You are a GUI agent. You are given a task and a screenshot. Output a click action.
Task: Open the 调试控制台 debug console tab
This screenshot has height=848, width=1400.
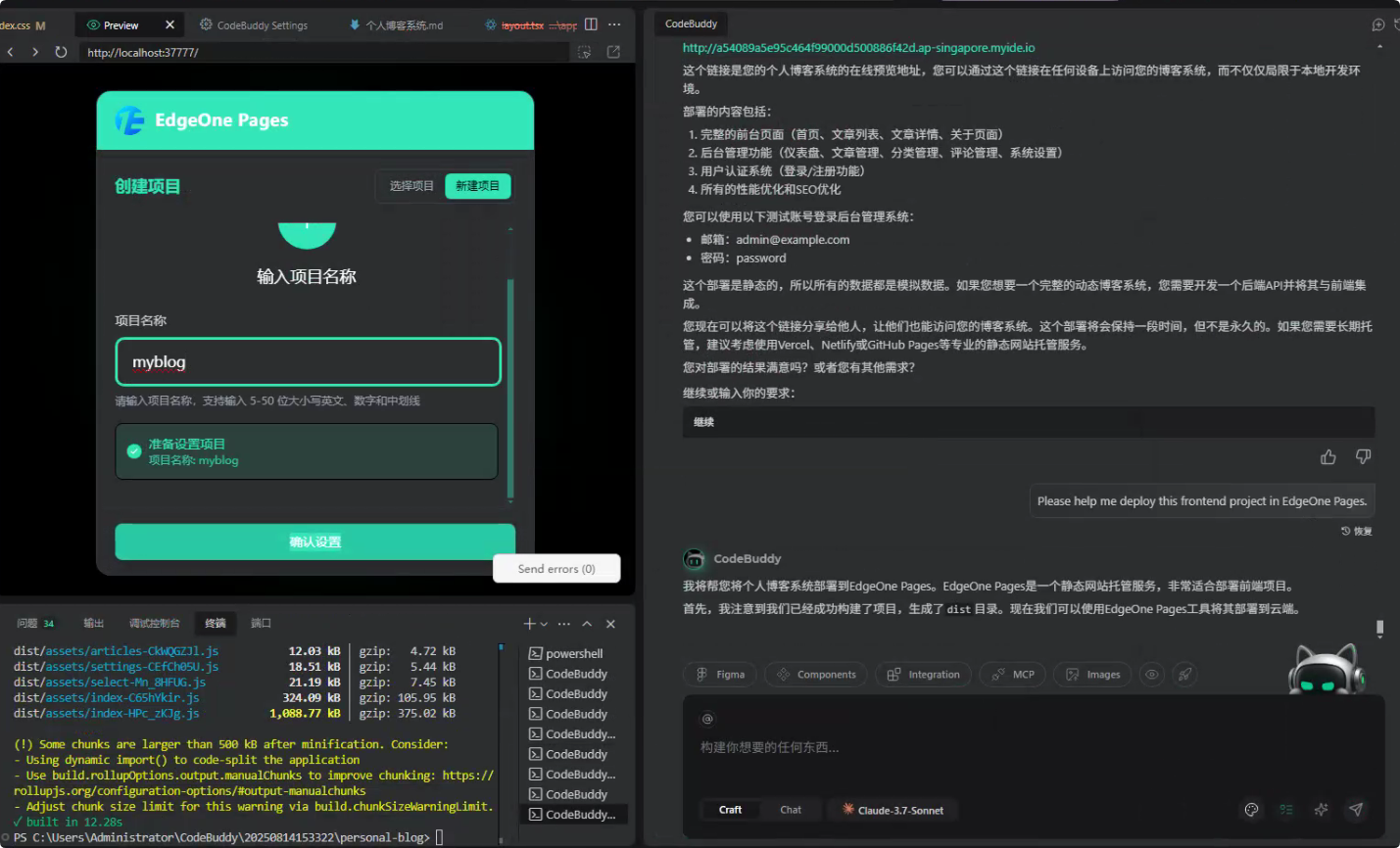click(155, 623)
